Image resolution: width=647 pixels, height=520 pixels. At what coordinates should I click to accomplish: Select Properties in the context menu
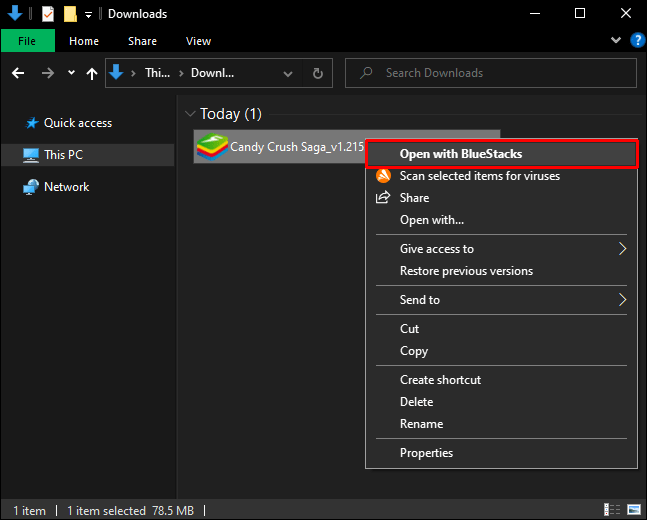tap(426, 453)
